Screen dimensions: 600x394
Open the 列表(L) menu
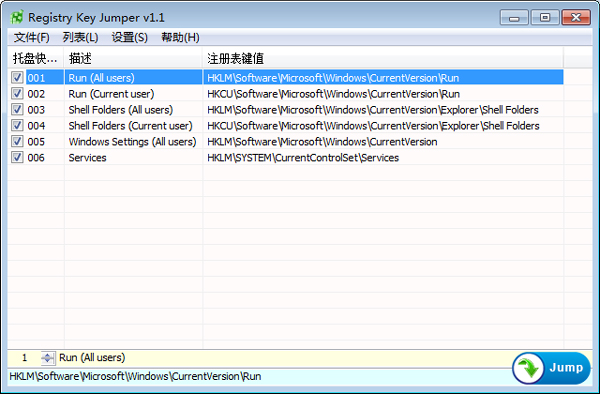pos(80,37)
